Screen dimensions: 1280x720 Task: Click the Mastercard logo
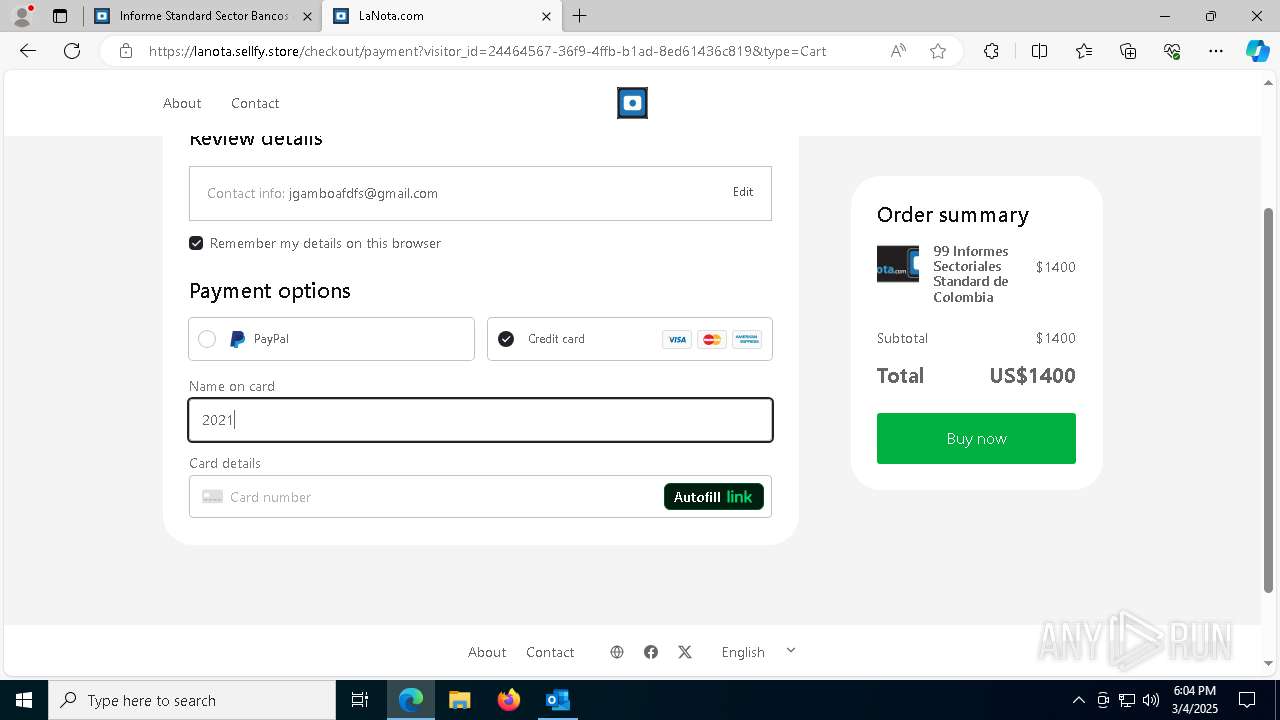tap(712, 340)
